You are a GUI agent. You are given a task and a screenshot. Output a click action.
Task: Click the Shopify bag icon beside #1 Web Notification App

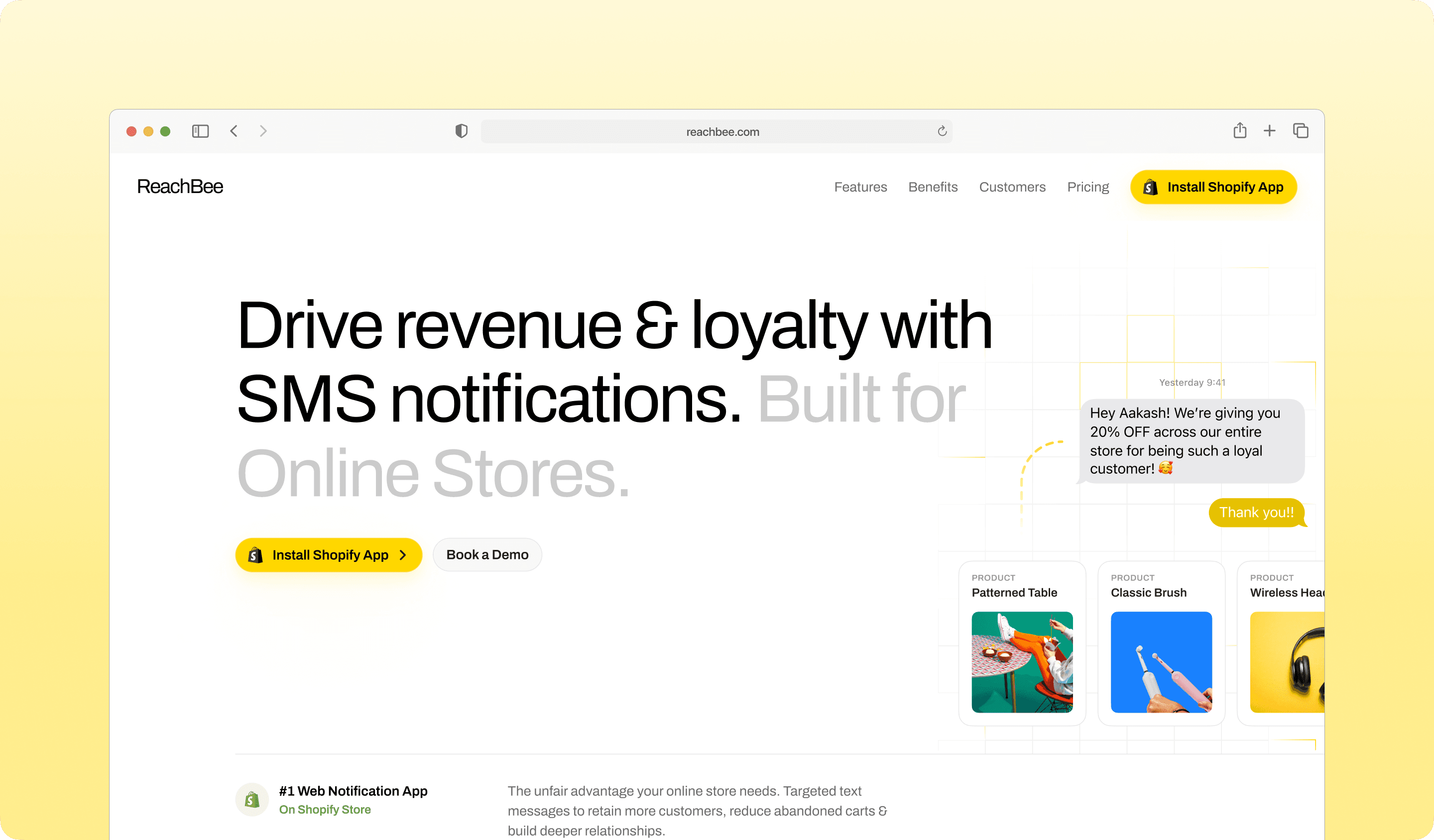(252, 800)
